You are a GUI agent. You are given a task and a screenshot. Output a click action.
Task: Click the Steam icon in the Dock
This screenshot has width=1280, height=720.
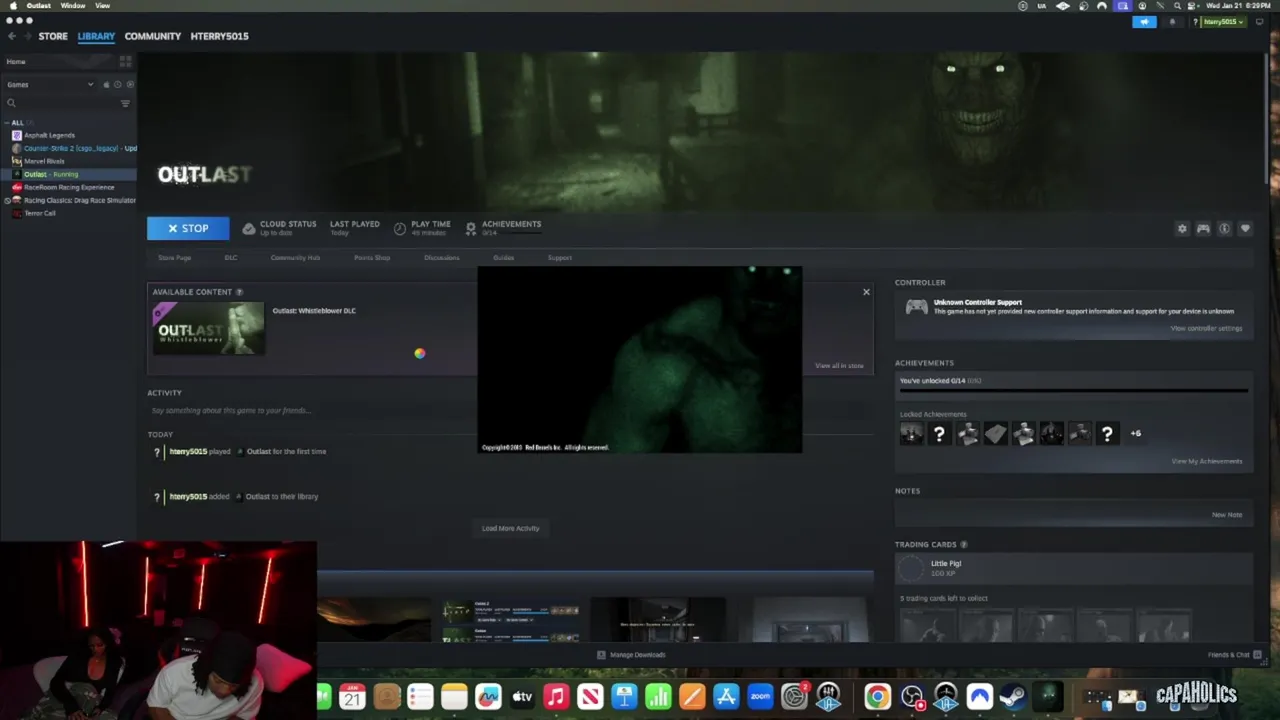click(1013, 697)
